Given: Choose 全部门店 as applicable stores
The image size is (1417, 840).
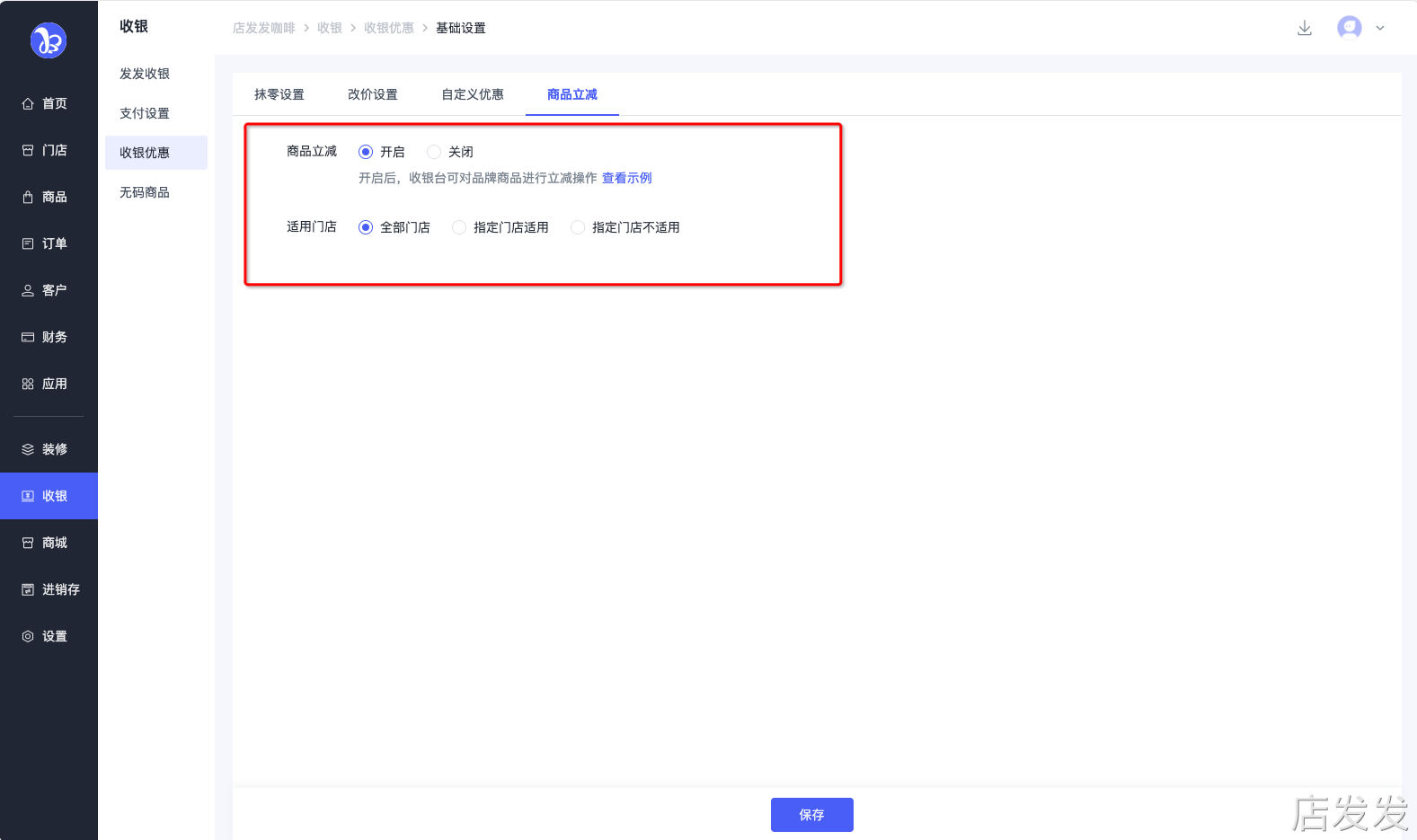Looking at the screenshot, I should [366, 227].
